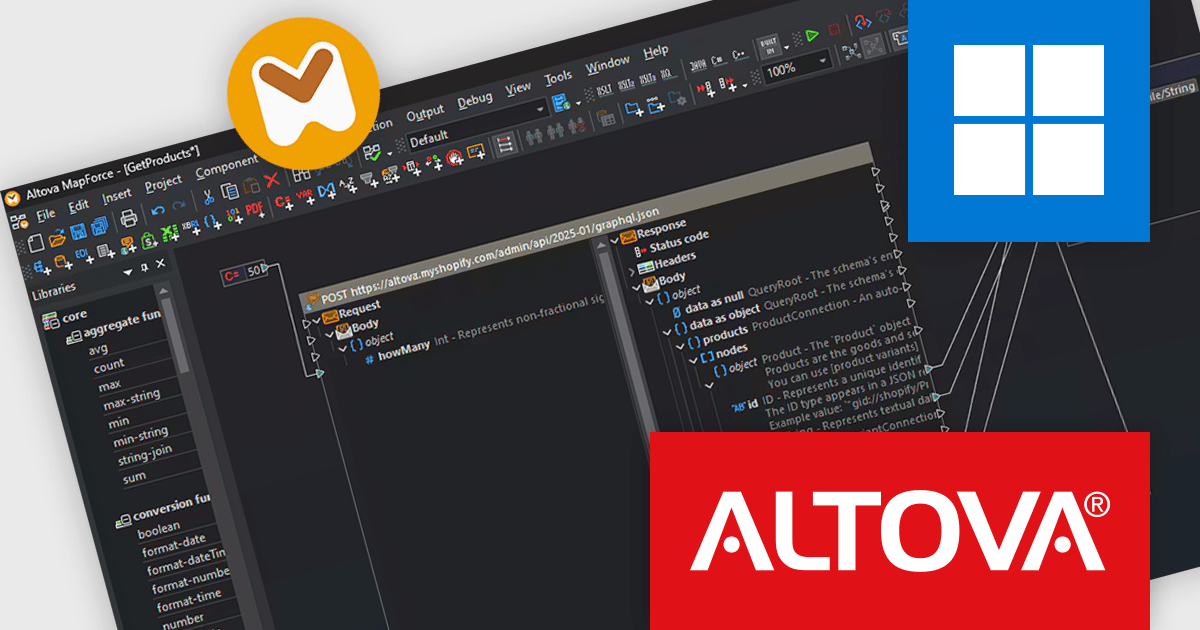Click the constant component with value 50

(246, 272)
